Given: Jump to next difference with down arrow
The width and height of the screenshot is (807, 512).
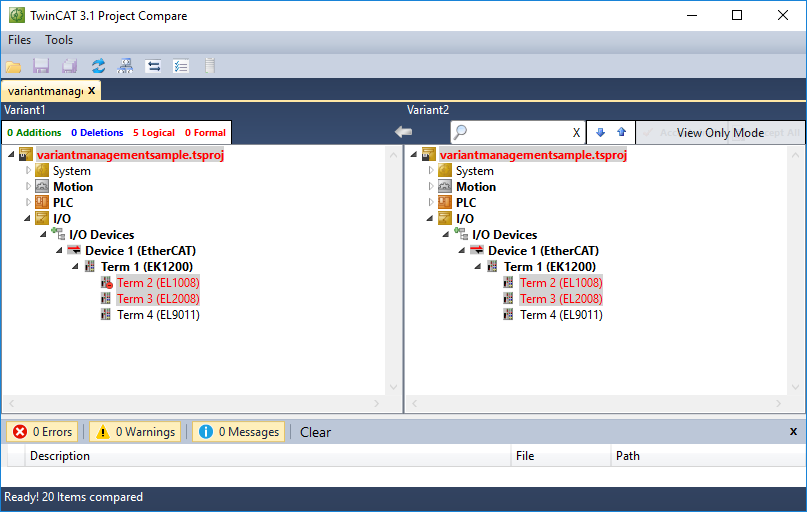Looking at the screenshot, I should (x=600, y=133).
